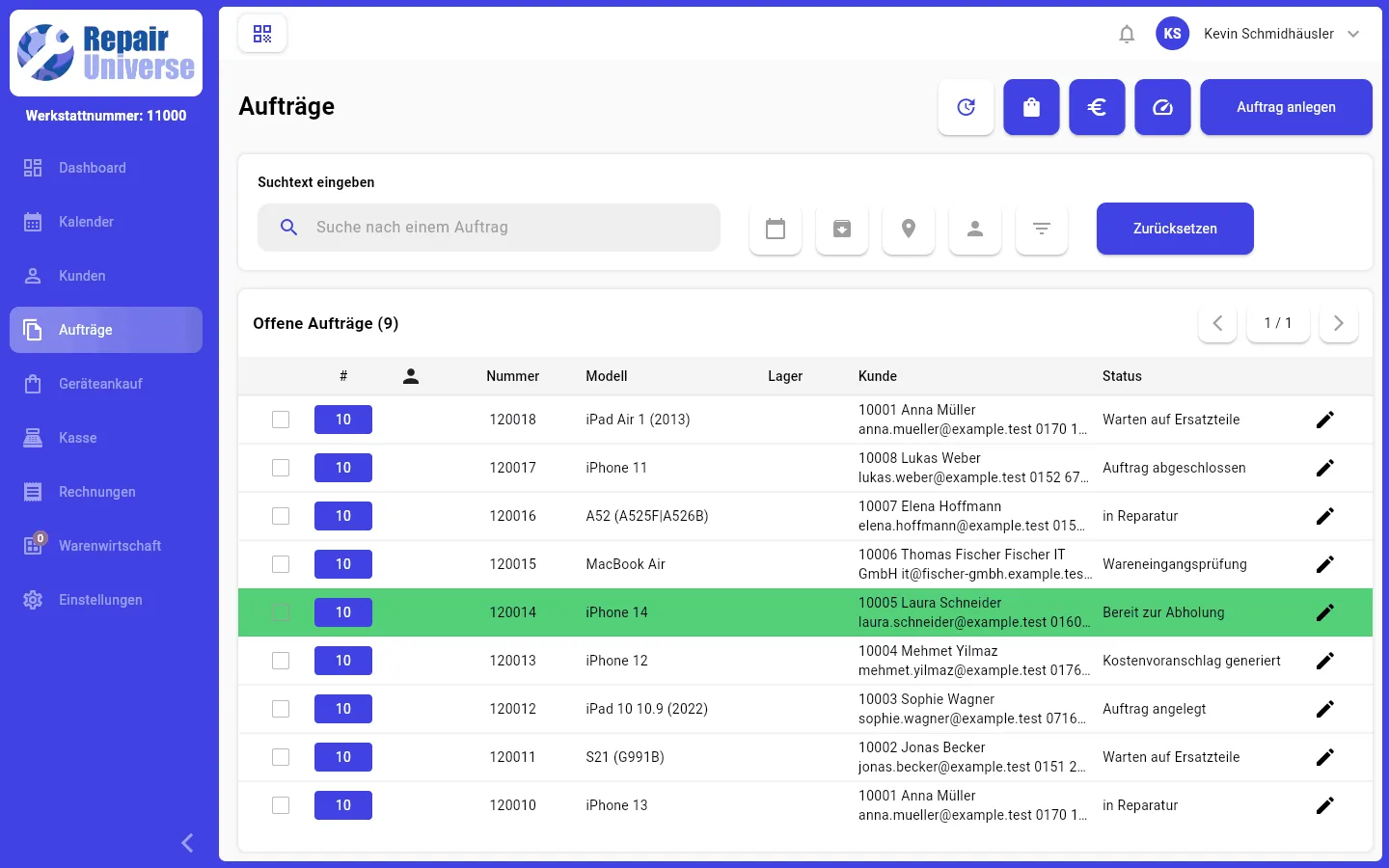This screenshot has width=1389, height=868.
Task: Open the filter list icon
Action: 1042,229
